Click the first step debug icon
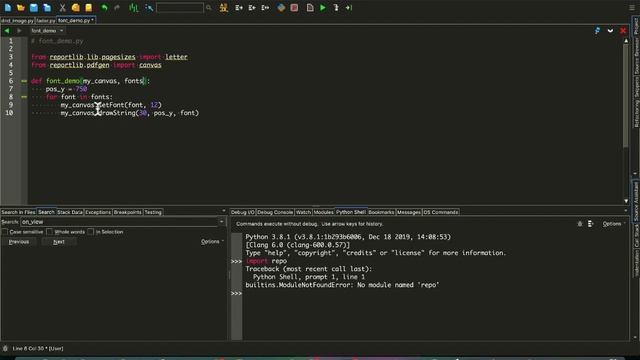640x360 pixels. (x=239, y=7)
